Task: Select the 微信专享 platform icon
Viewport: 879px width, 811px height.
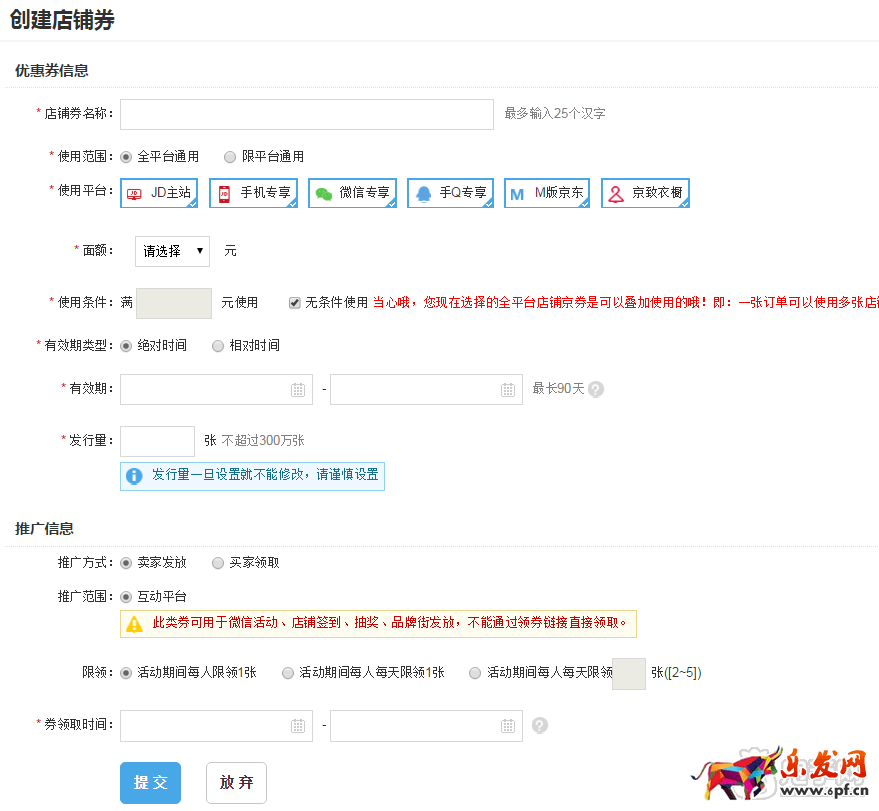Action: pyautogui.click(x=352, y=194)
